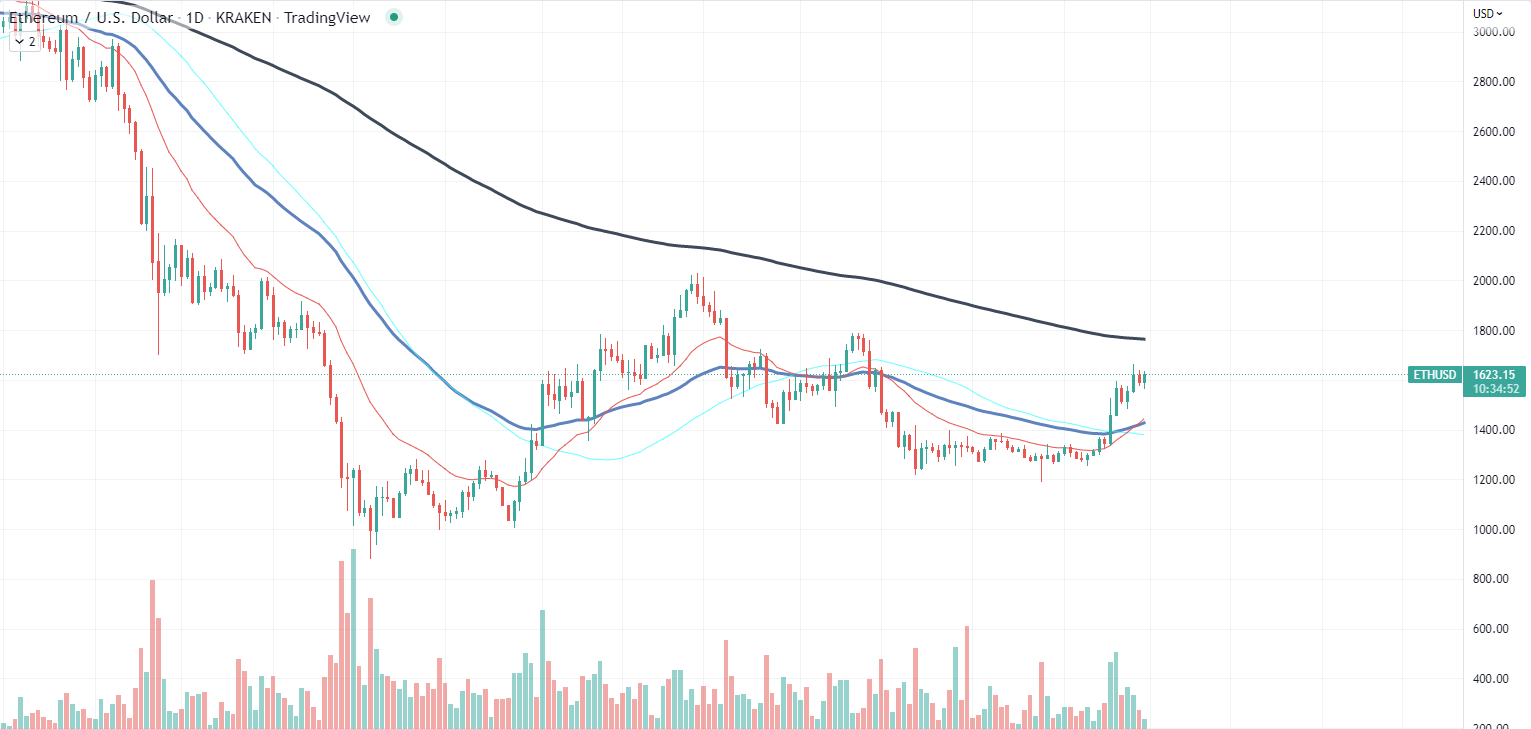Open the USD currency dropdown
Viewport: 1531px width, 729px height.
click(1486, 13)
